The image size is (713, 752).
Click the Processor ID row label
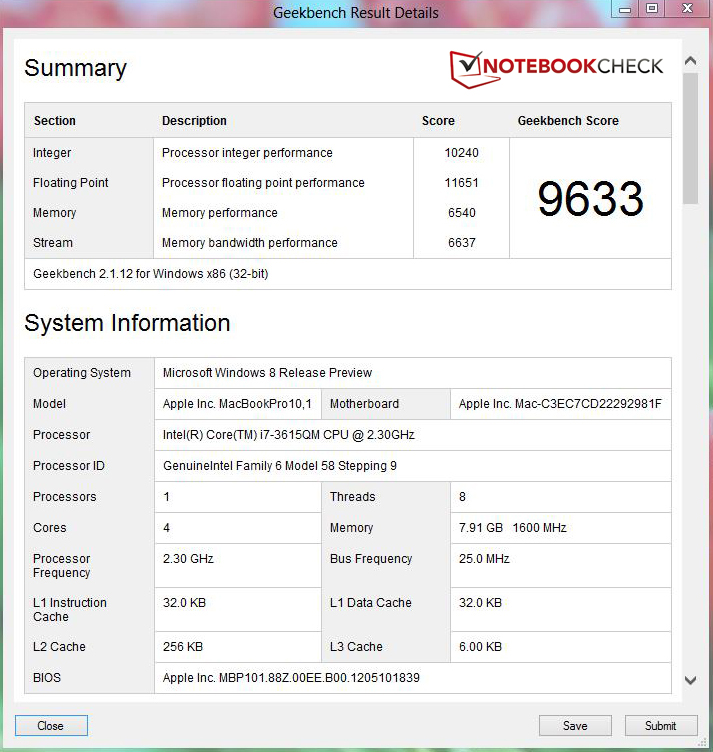click(x=69, y=466)
